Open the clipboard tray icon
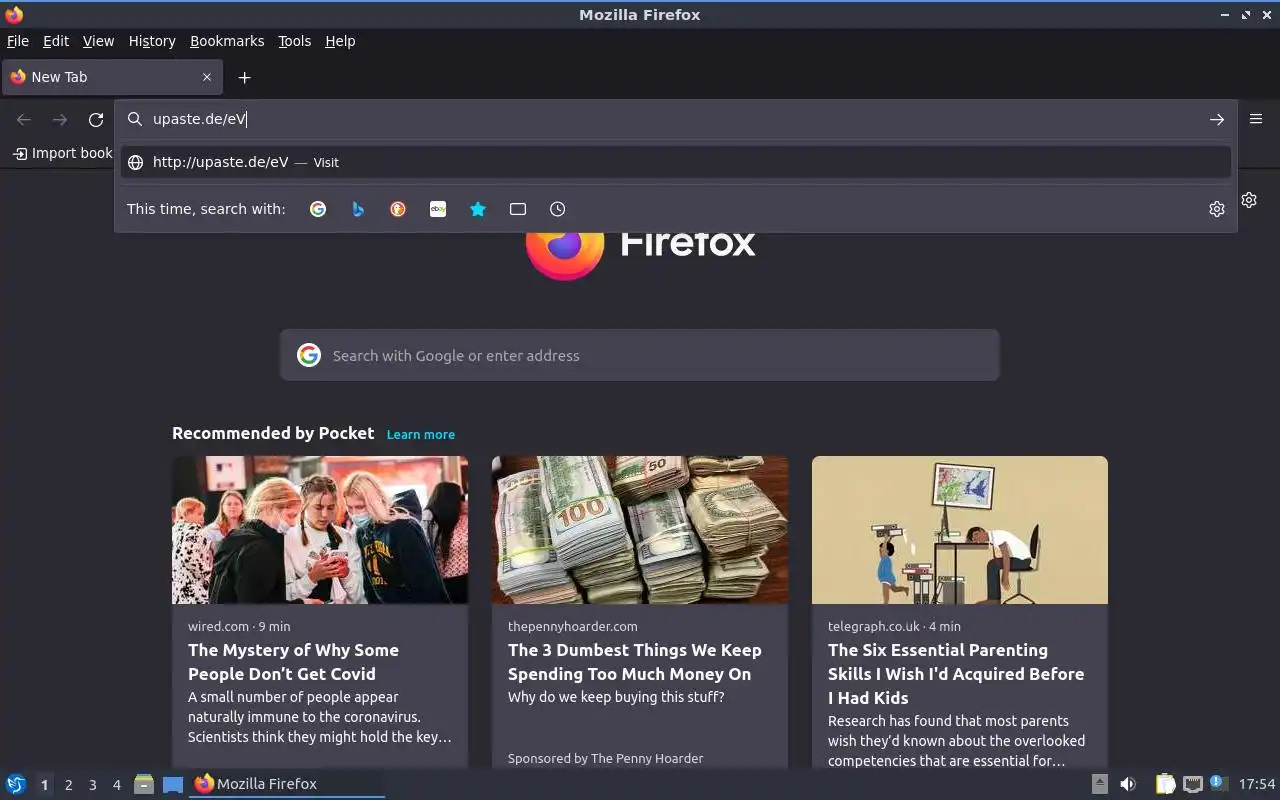 click(x=1165, y=784)
